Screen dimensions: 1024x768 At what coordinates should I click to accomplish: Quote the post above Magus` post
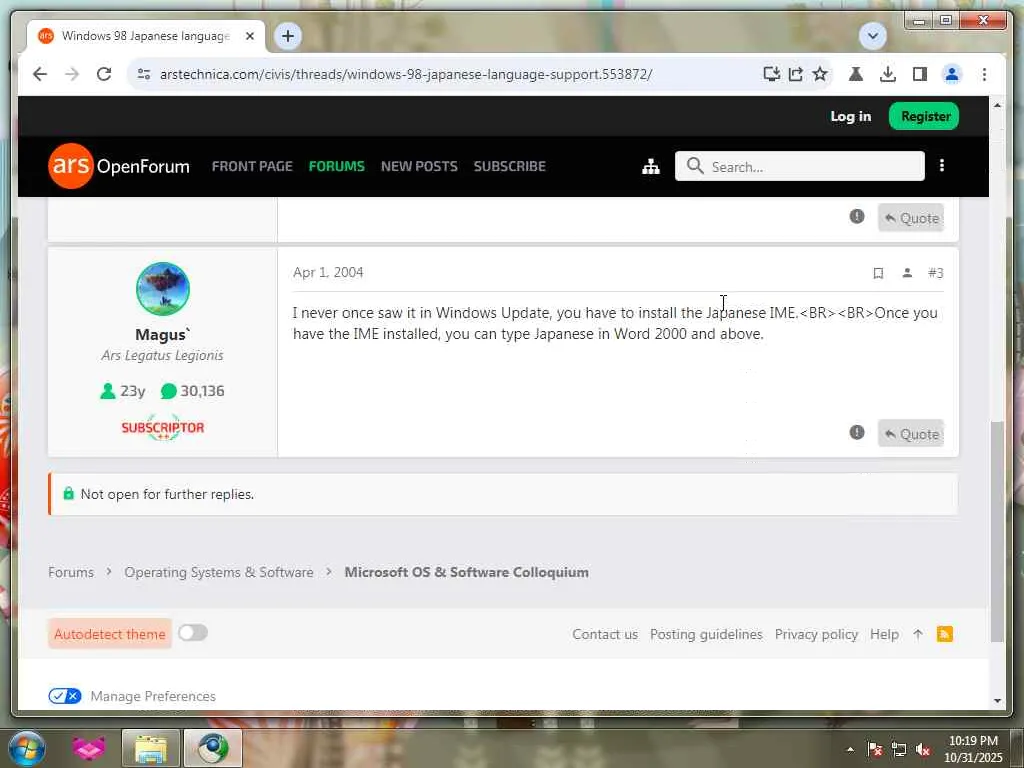911,218
